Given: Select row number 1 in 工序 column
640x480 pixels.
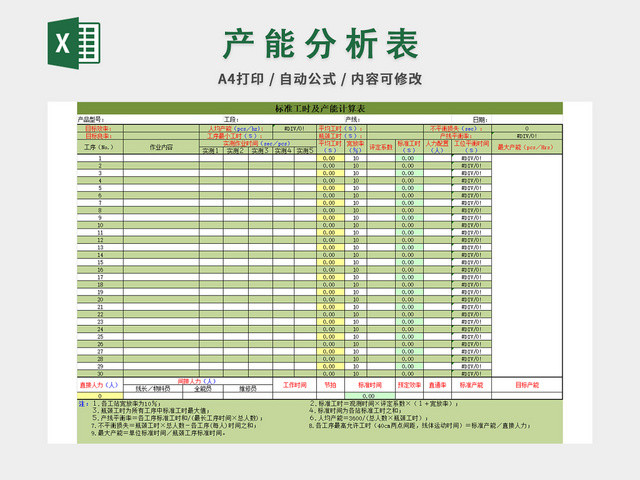Looking at the screenshot, I should 100,158.
